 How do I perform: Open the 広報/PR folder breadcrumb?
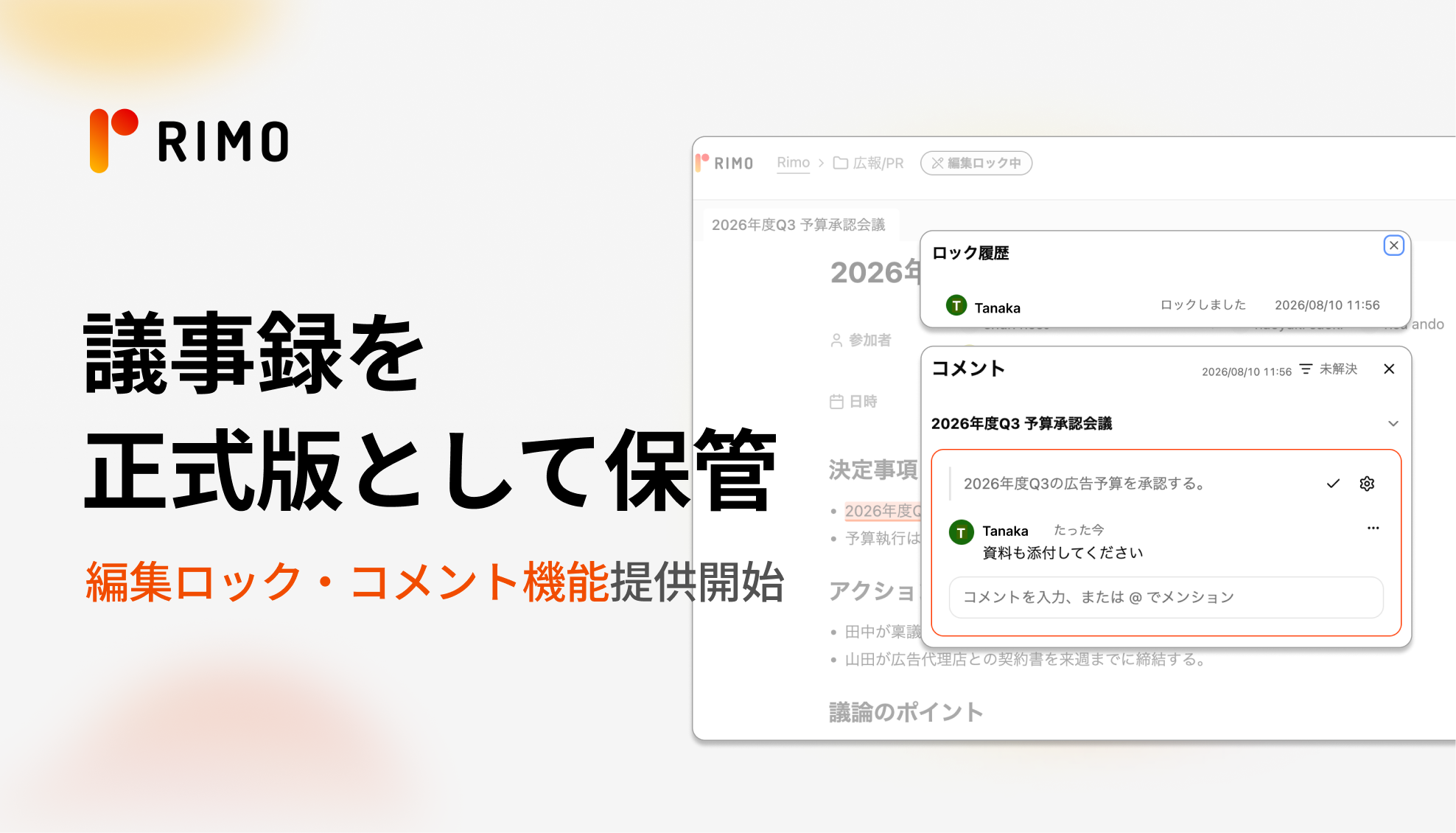click(x=868, y=163)
